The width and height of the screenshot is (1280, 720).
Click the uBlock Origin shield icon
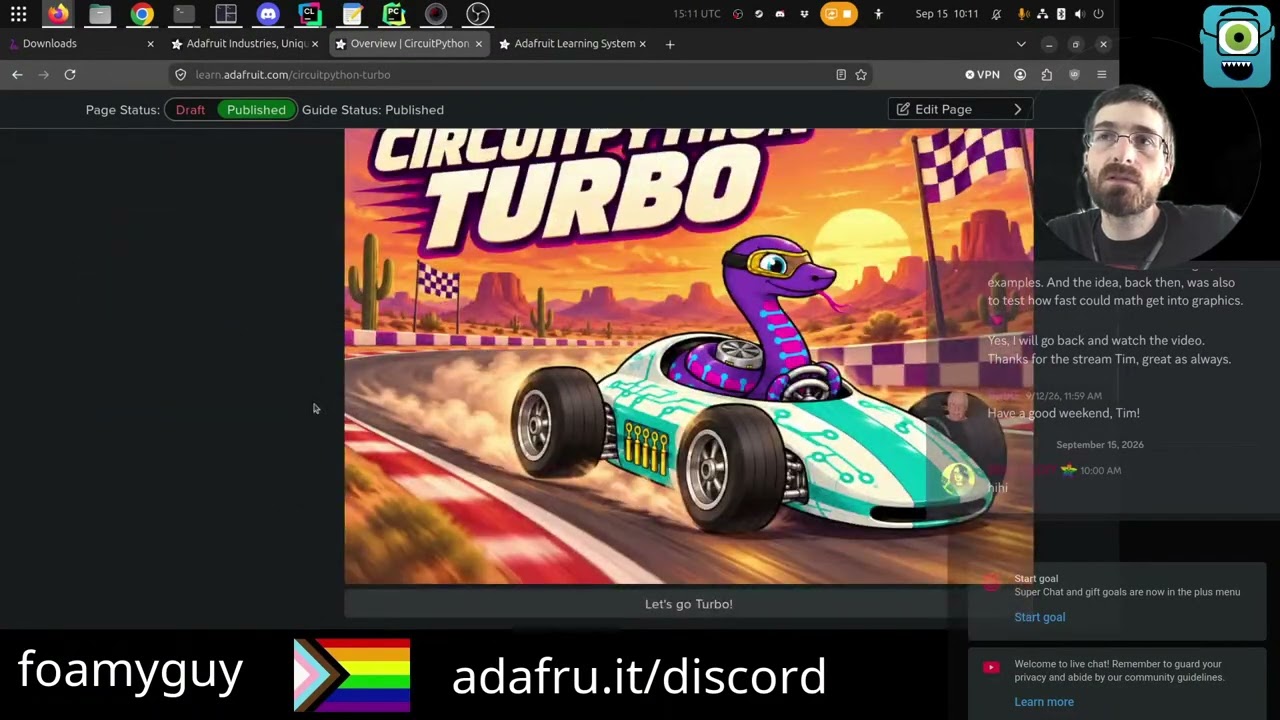[x=1074, y=74]
